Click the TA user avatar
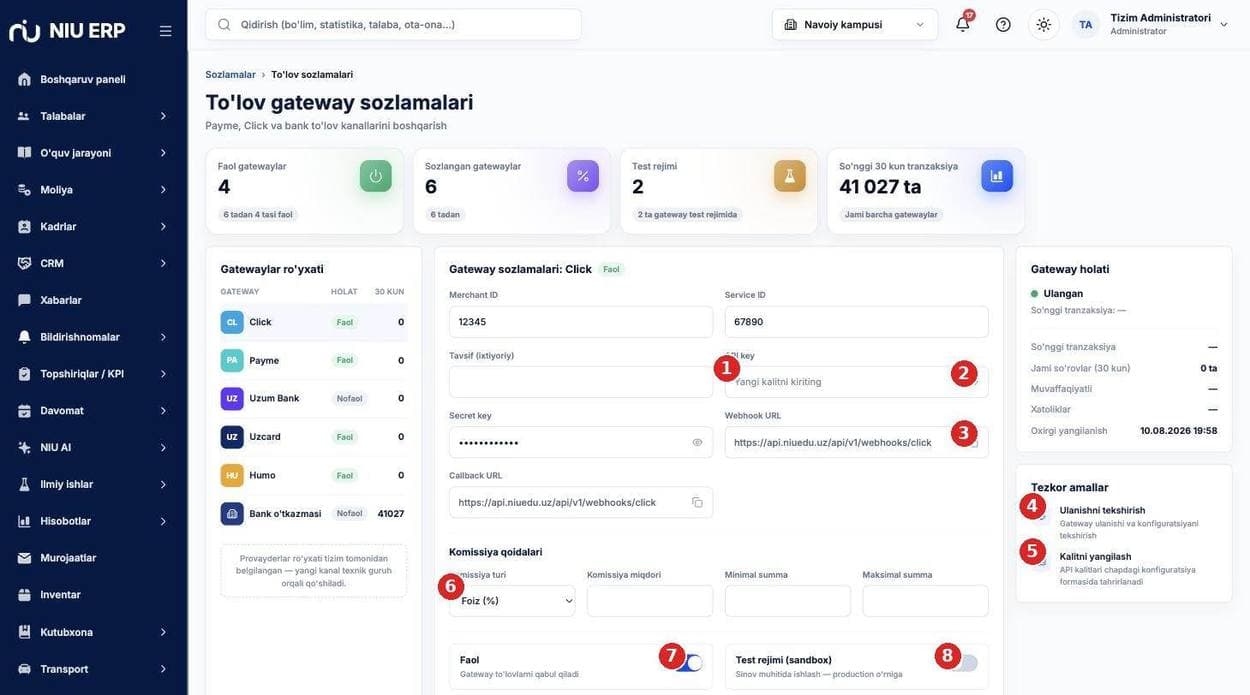1250x695 pixels. (x=1086, y=24)
